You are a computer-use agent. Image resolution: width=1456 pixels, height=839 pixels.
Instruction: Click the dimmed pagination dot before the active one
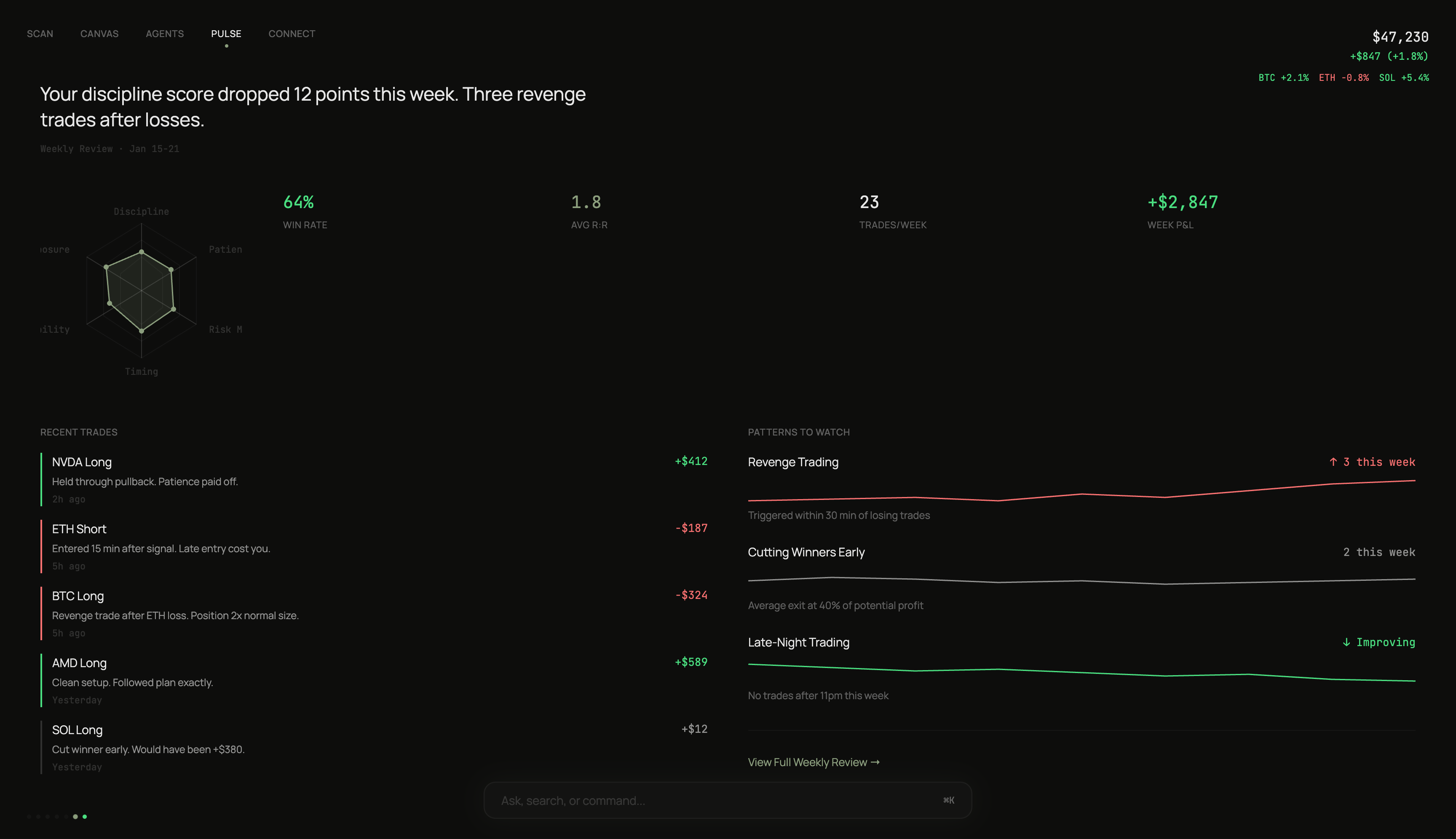click(75, 818)
